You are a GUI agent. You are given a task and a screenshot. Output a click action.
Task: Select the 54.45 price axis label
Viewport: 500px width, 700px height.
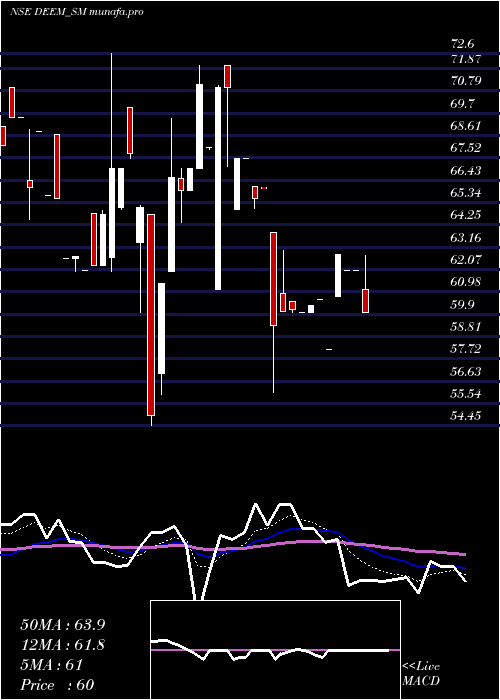[x=466, y=416]
